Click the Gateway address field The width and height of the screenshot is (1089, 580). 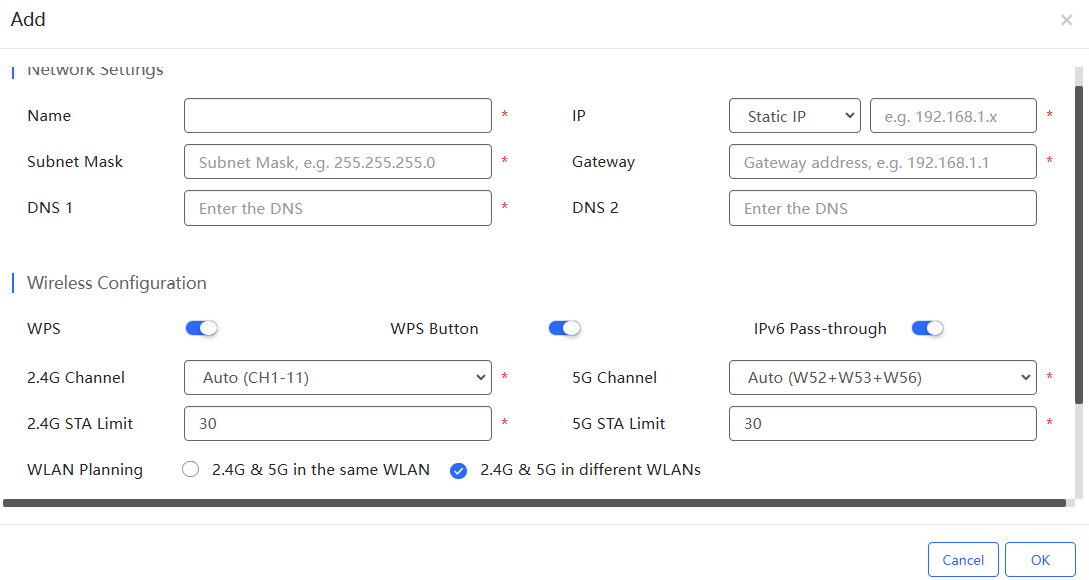883,162
